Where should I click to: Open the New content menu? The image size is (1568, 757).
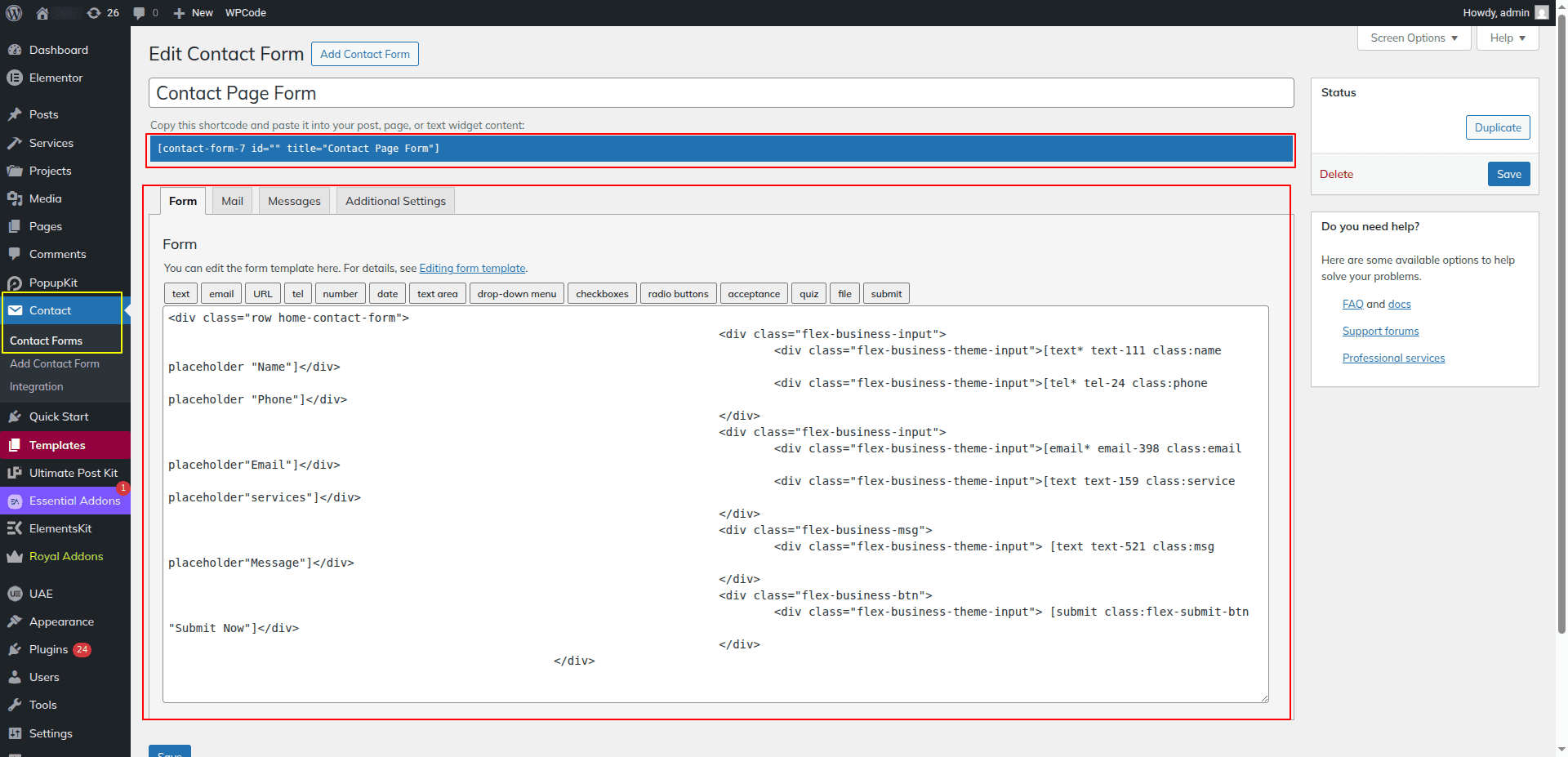194,13
